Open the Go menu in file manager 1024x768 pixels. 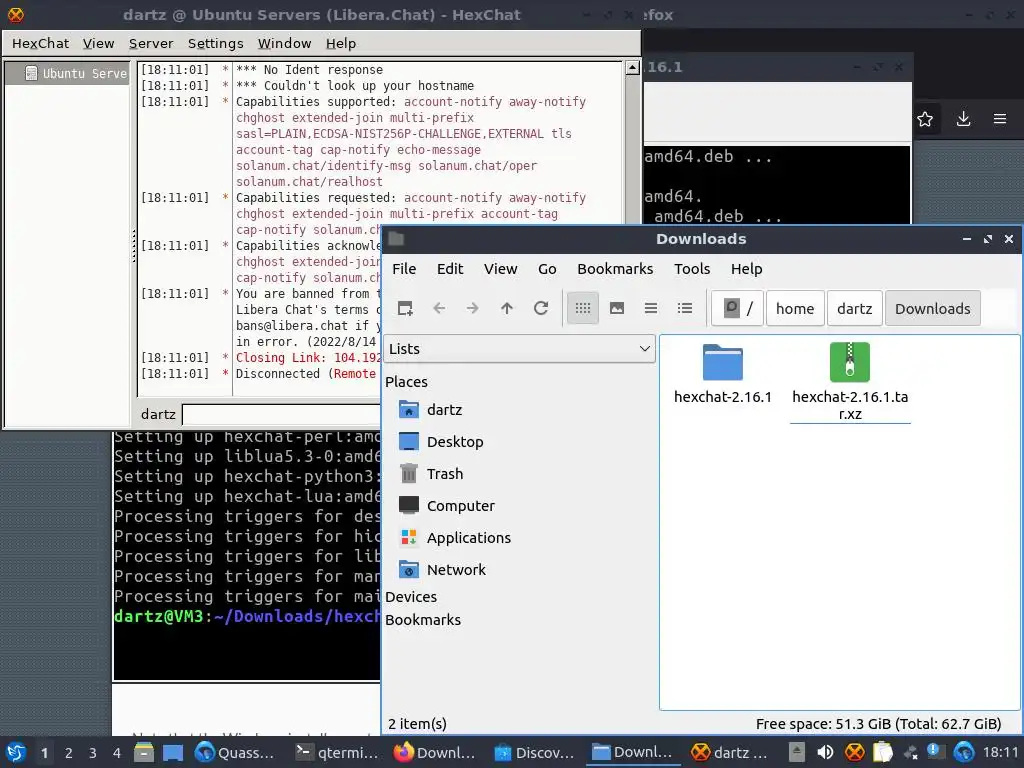(547, 269)
